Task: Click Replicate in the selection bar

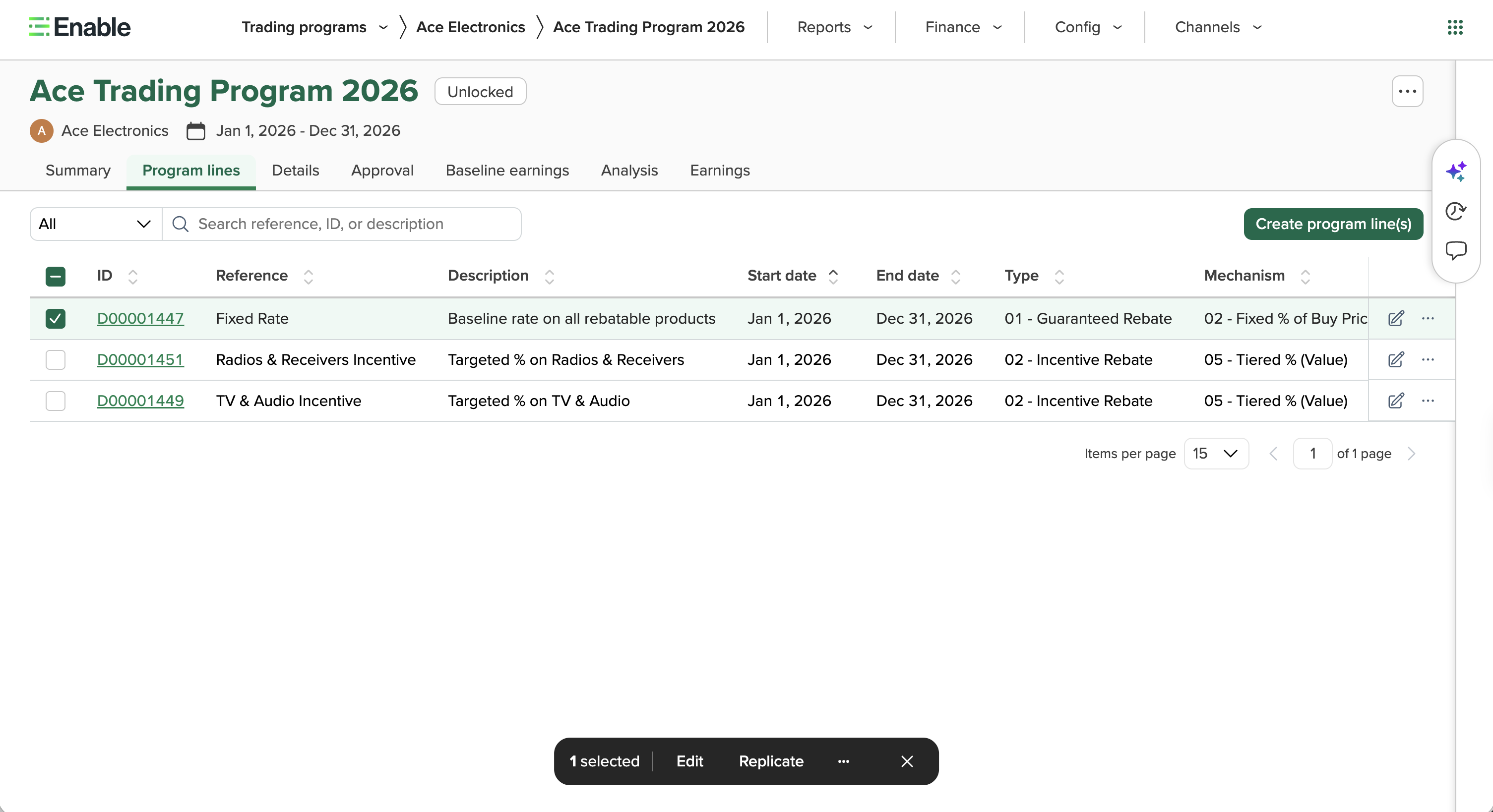Action: coord(771,761)
